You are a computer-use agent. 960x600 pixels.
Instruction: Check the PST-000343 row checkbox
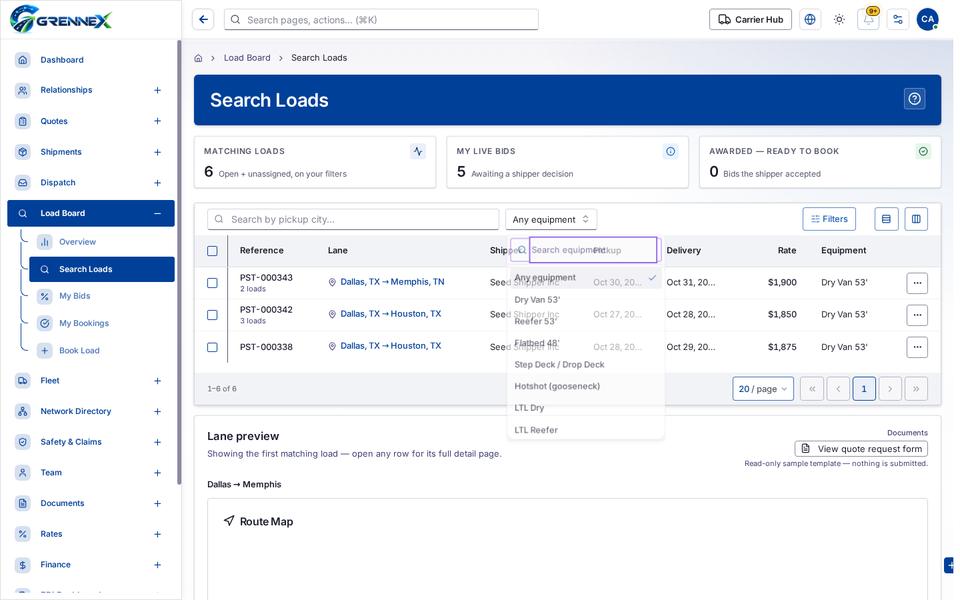click(x=212, y=283)
